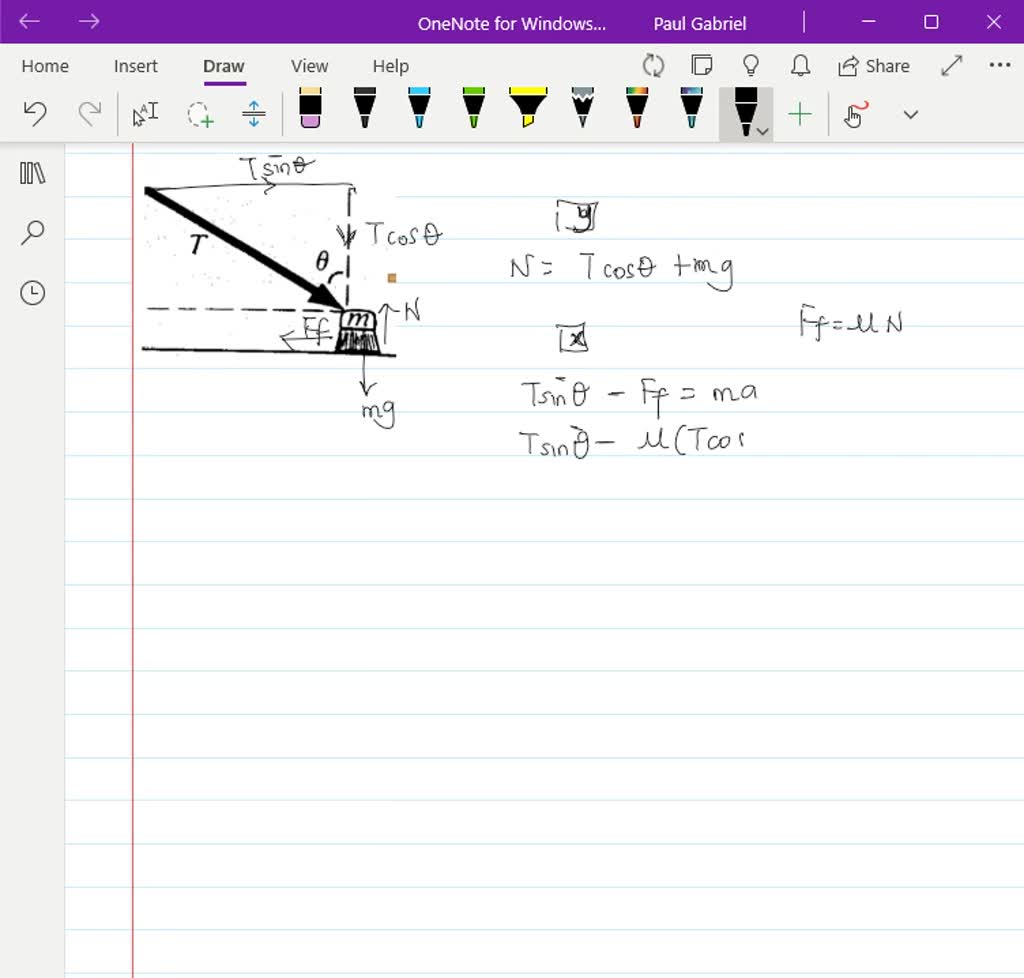Open the Help menu
This screenshot has height=978, width=1024.
tap(390, 66)
